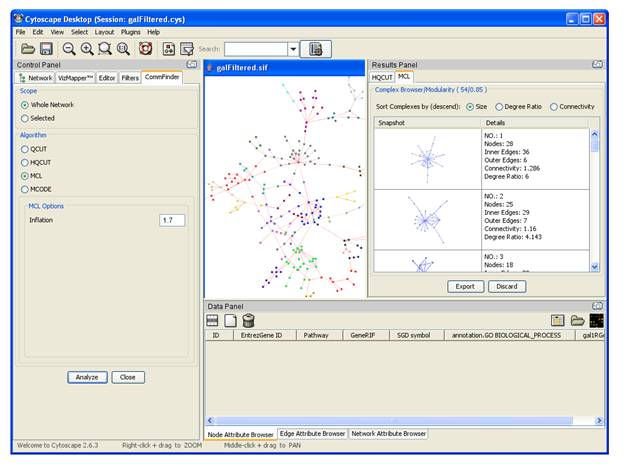Select the Whole Network scope option
The width and height of the screenshot is (624, 465).
click(x=25, y=105)
